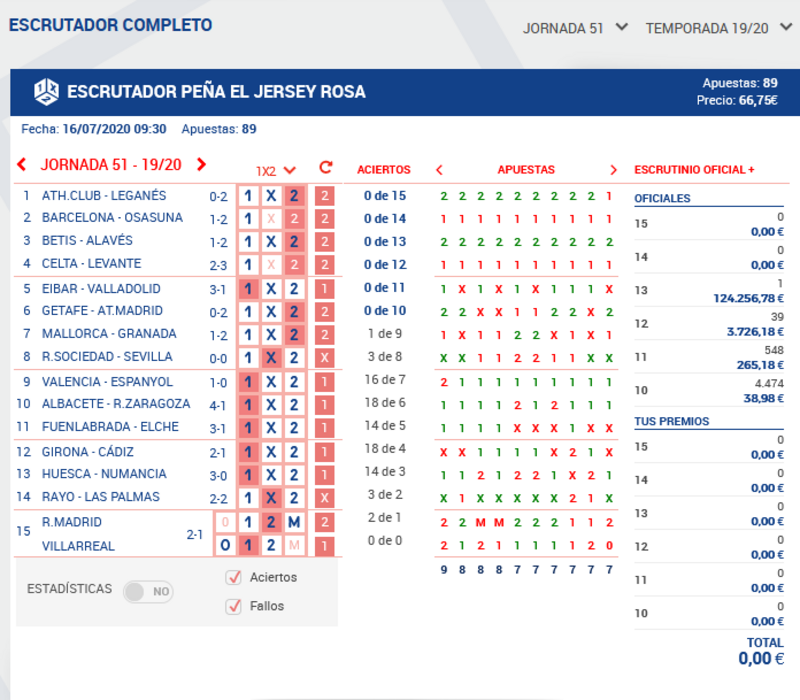Click the TUS PREMIOS section heading
Viewport: 800px width, 700px height.
click(x=671, y=421)
